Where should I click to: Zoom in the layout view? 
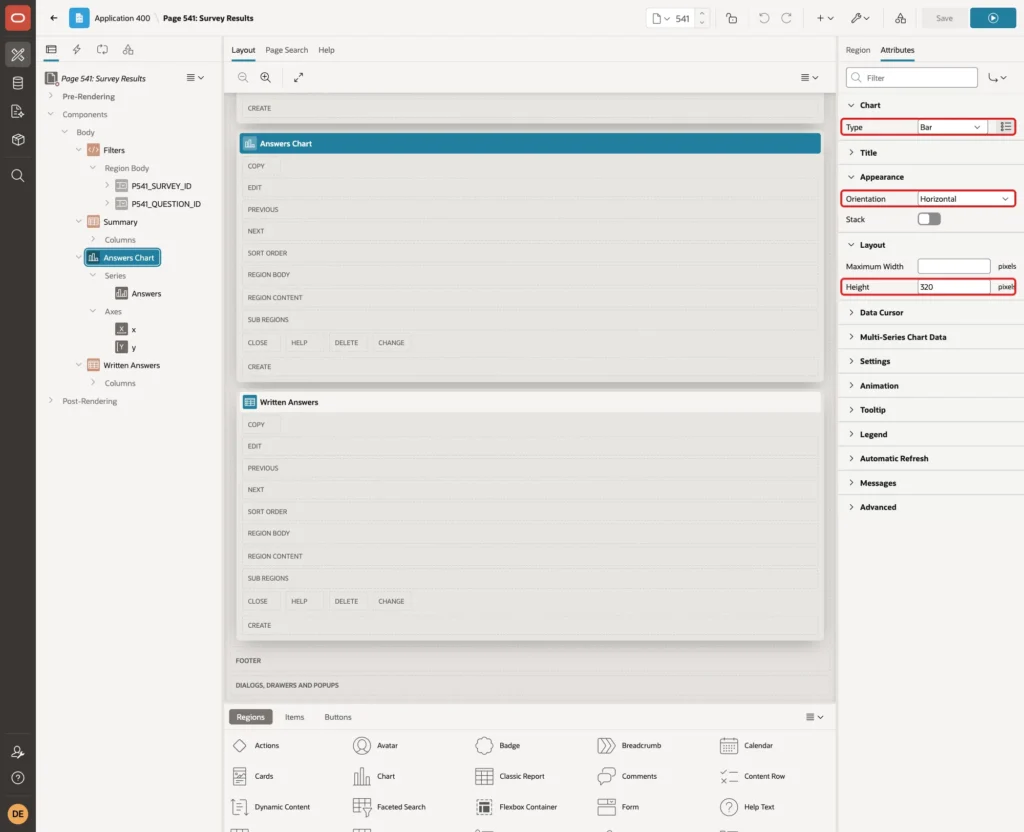coord(266,77)
